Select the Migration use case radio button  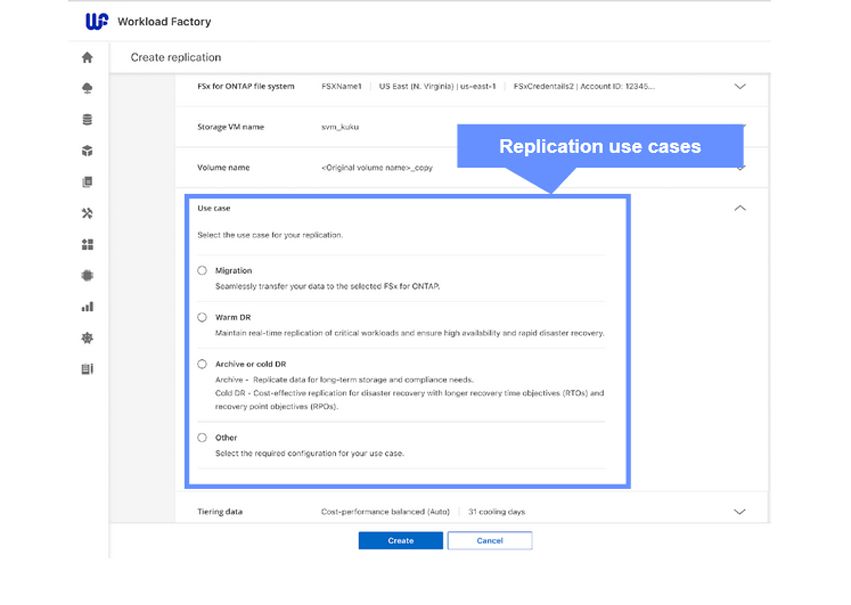click(x=202, y=270)
